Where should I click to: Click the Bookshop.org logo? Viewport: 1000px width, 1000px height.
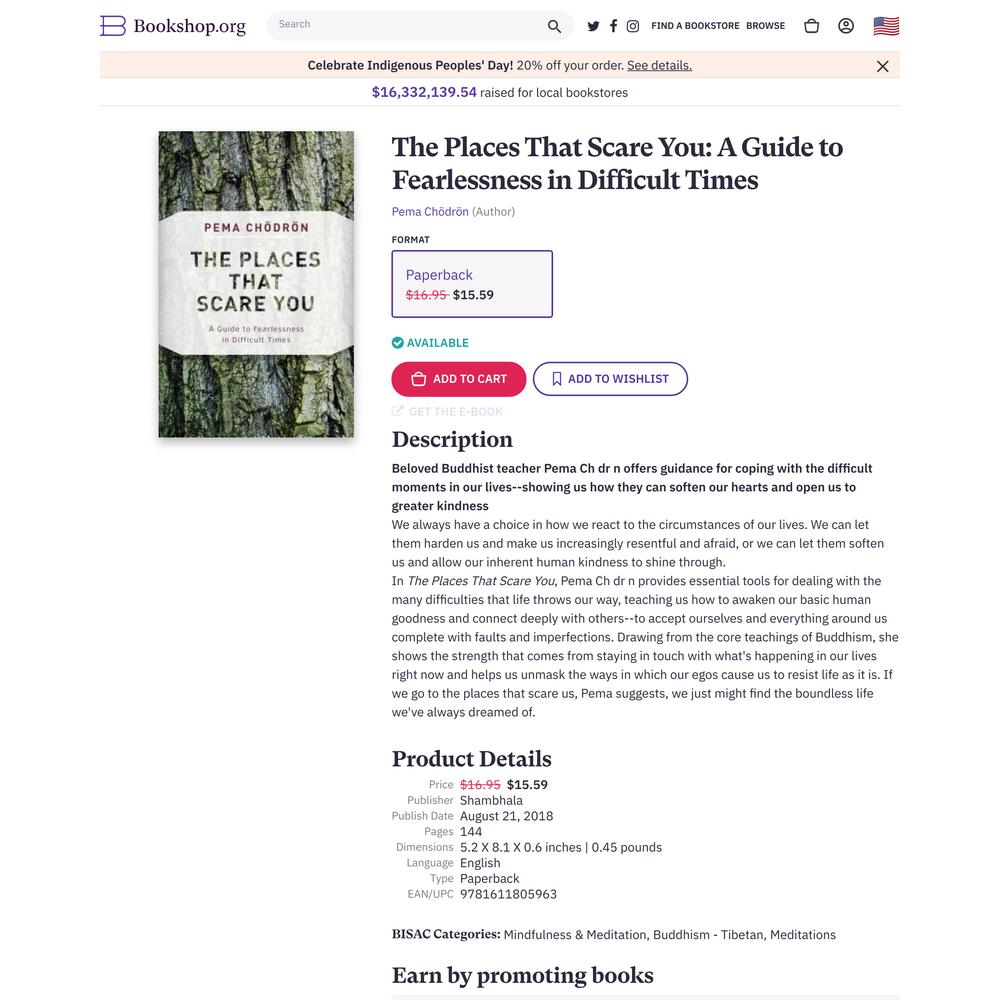(x=173, y=26)
